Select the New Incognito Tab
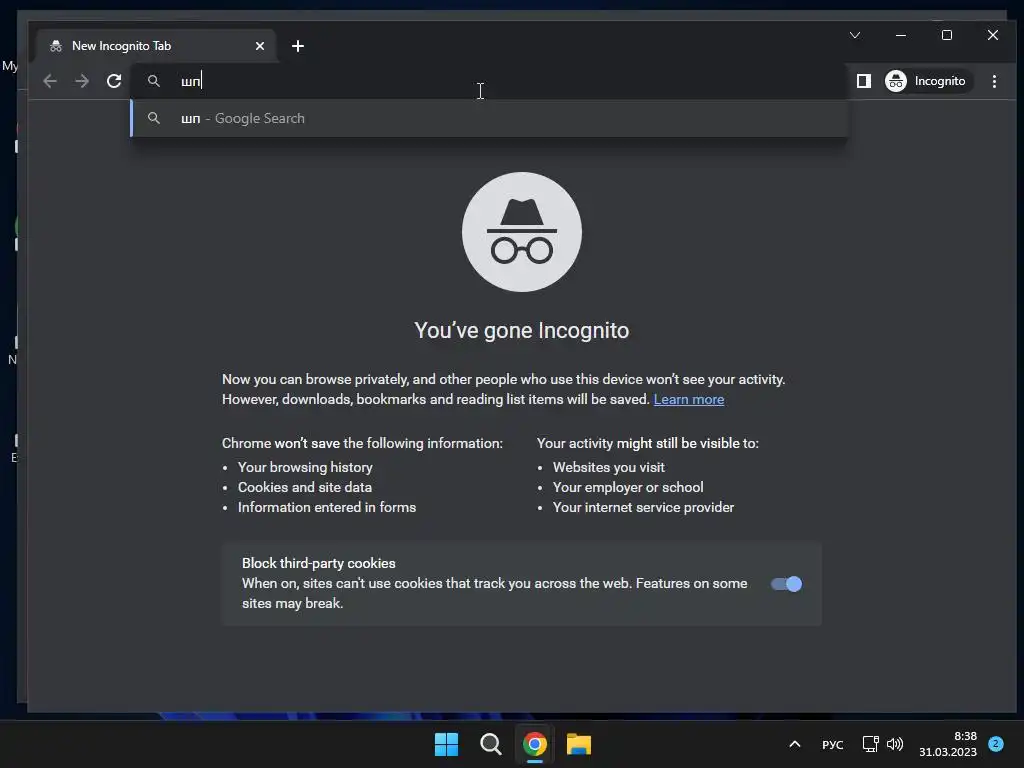1024x768 pixels. coord(157,46)
